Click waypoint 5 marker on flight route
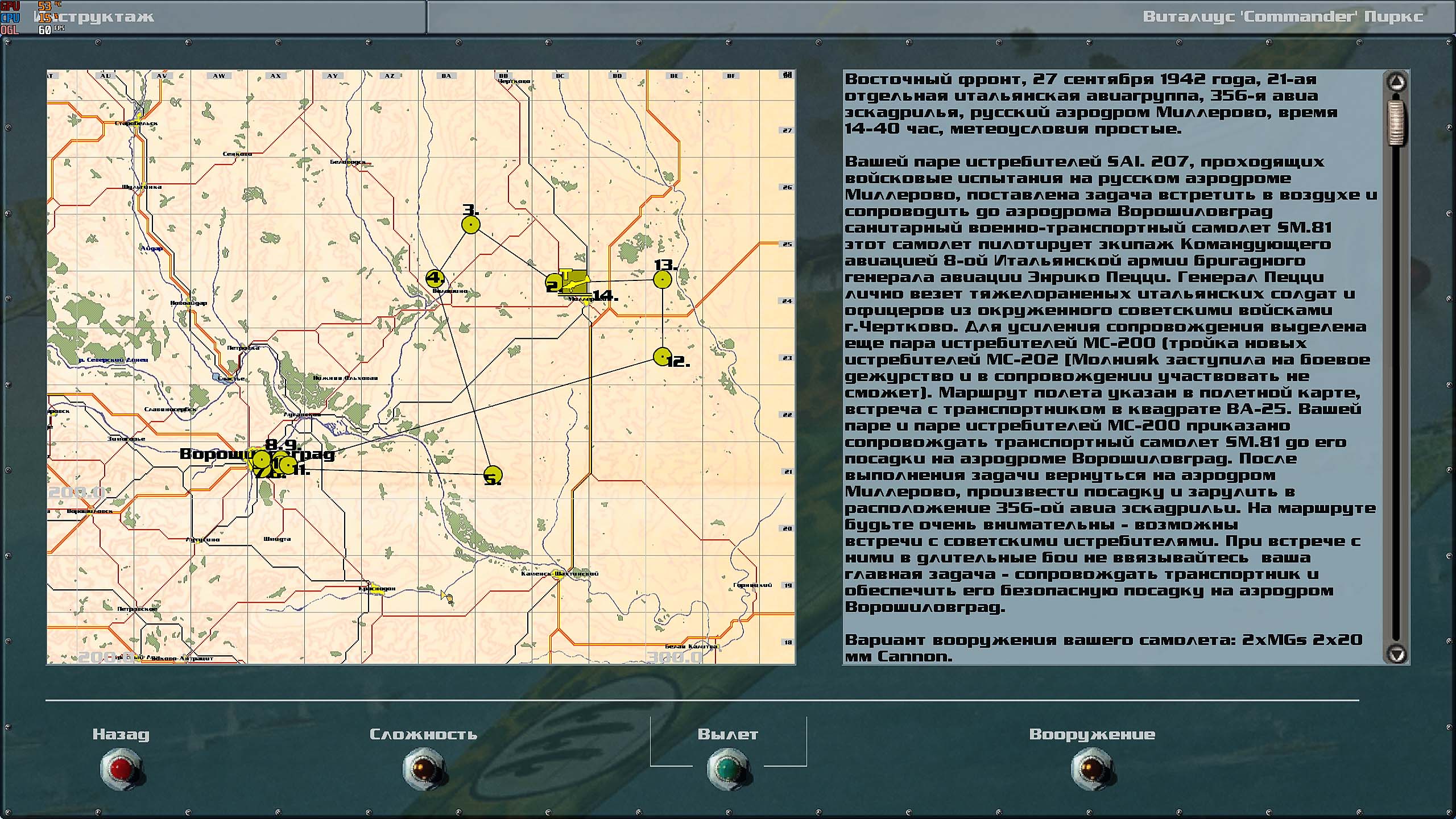This screenshot has width=1456, height=819. tap(493, 474)
